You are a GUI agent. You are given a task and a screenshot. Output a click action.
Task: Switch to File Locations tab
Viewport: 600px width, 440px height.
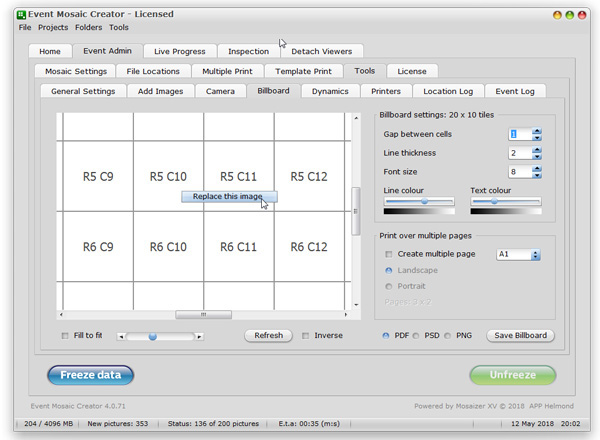point(153,71)
